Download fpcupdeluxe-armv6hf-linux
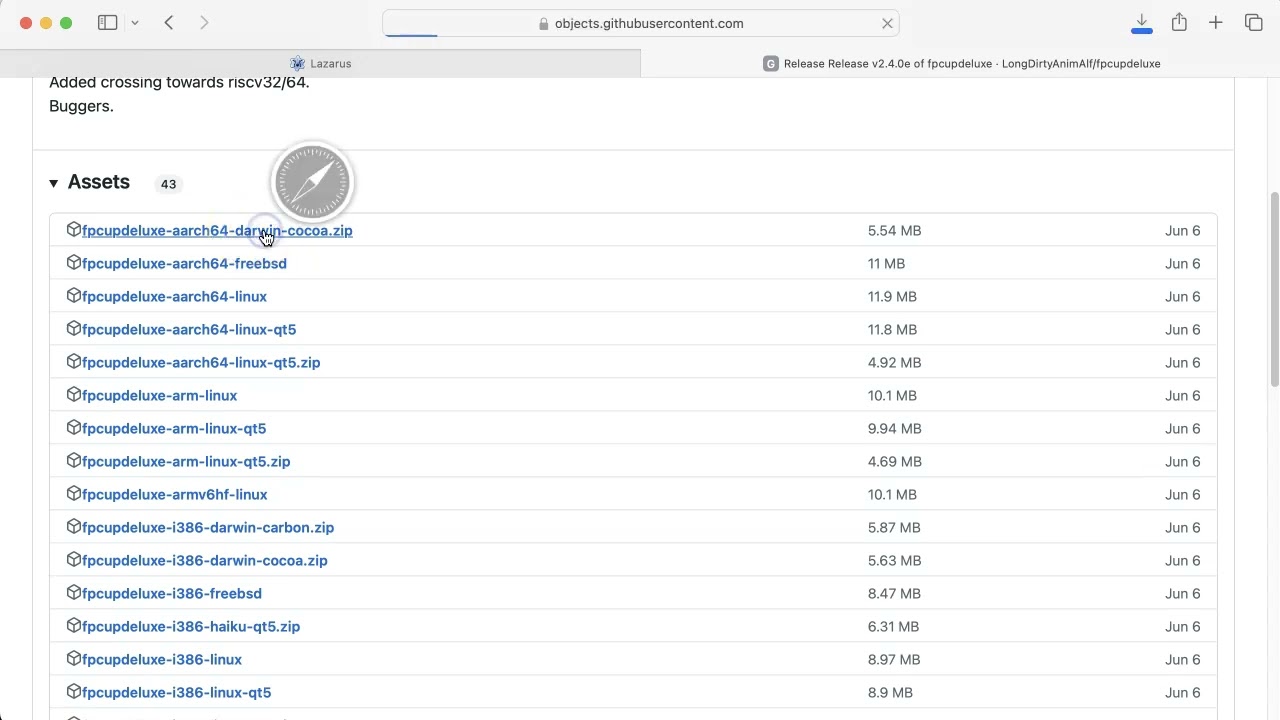Screen dimensions: 1280x720 [x=174, y=495]
